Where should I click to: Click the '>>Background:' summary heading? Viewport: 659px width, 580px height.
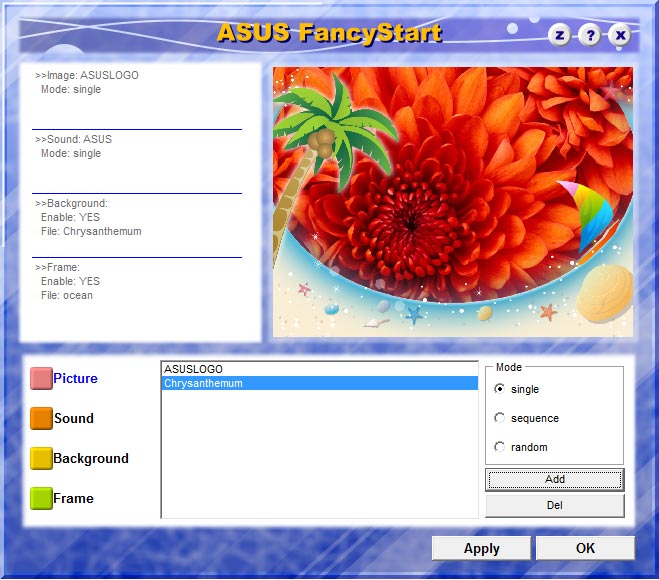[x=71, y=203]
